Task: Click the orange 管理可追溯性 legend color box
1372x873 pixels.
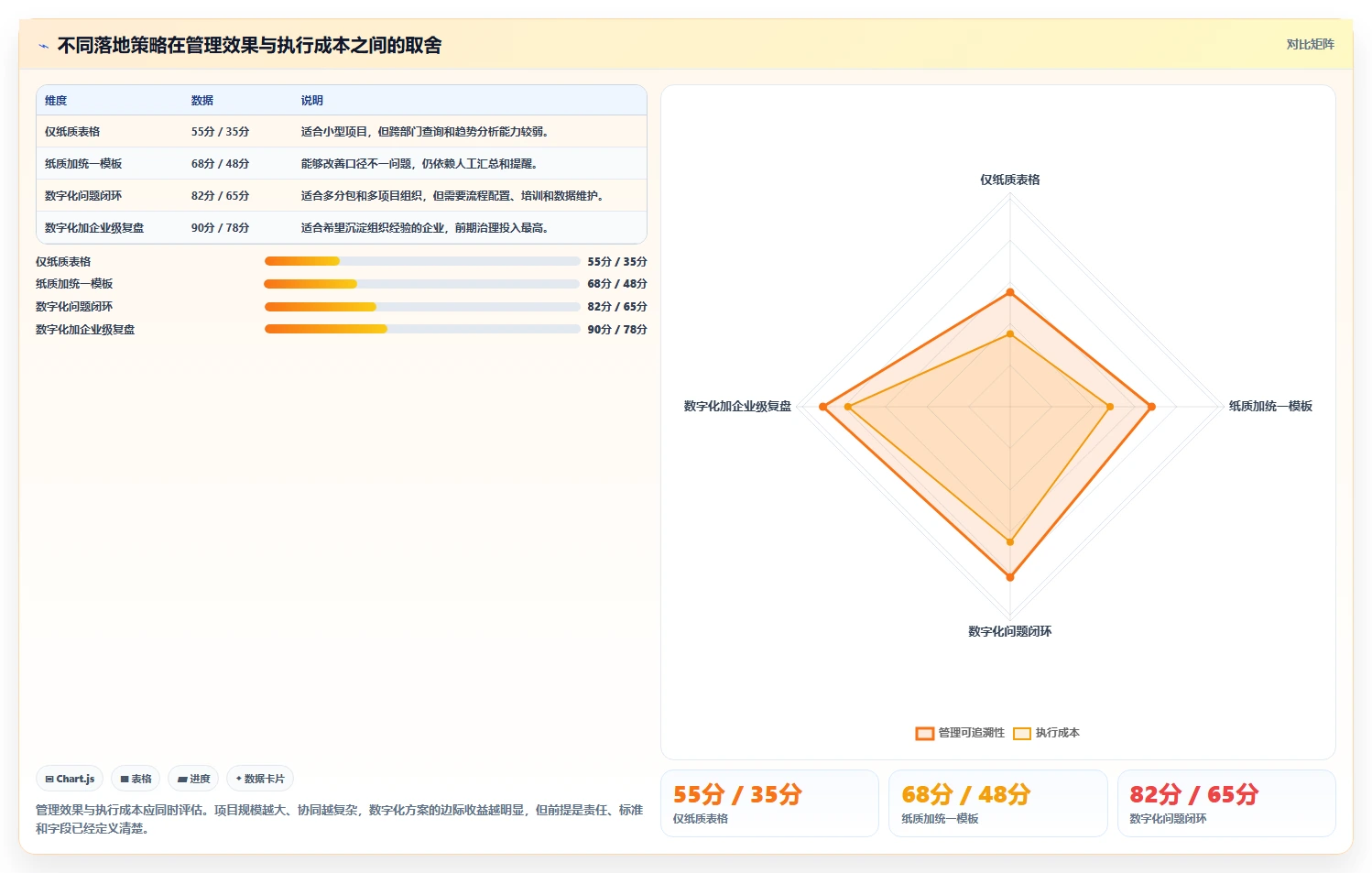Action: tap(925, 733)
